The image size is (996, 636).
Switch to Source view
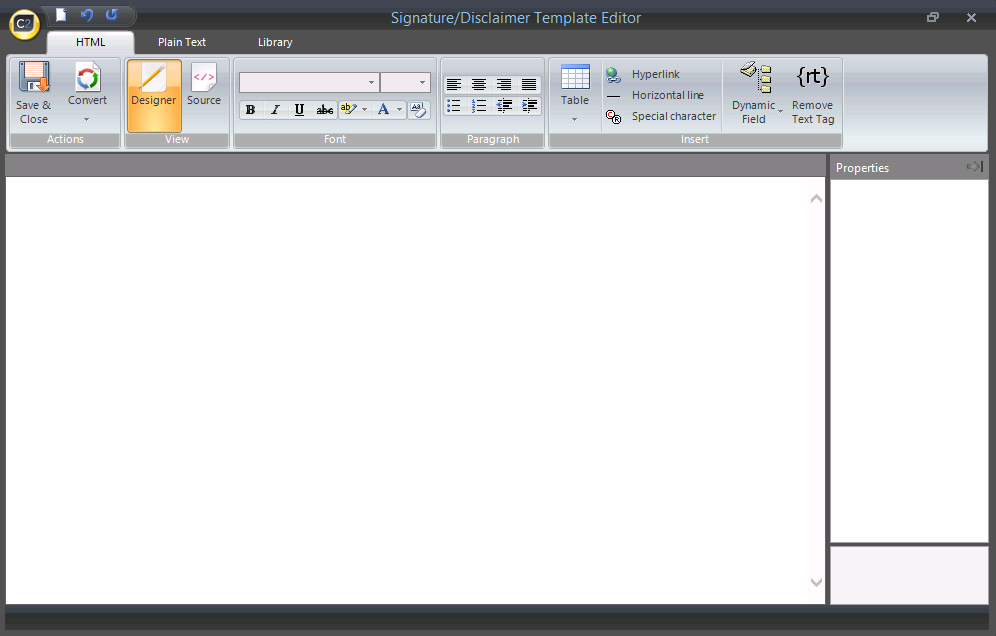tap(204, 85)
